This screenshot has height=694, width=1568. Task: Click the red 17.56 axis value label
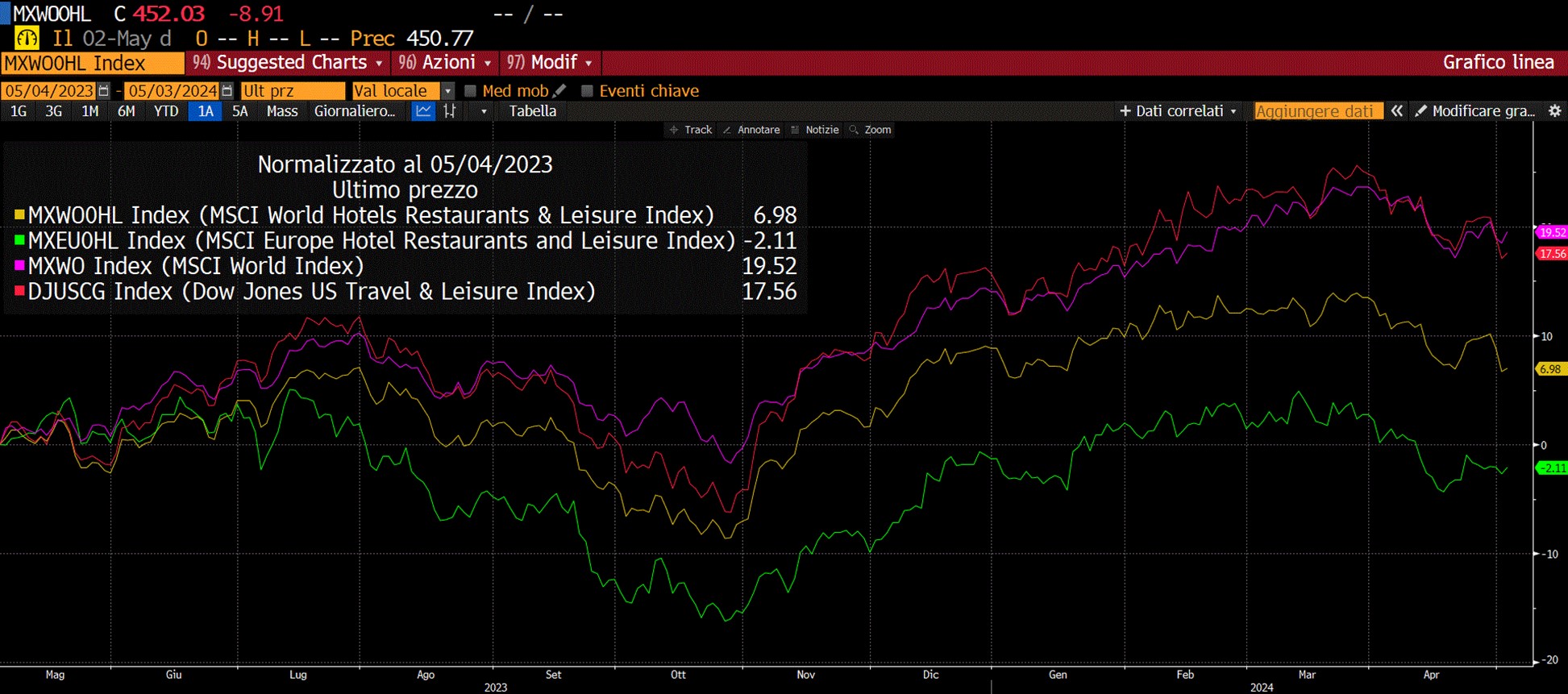tap(1552, 254)
